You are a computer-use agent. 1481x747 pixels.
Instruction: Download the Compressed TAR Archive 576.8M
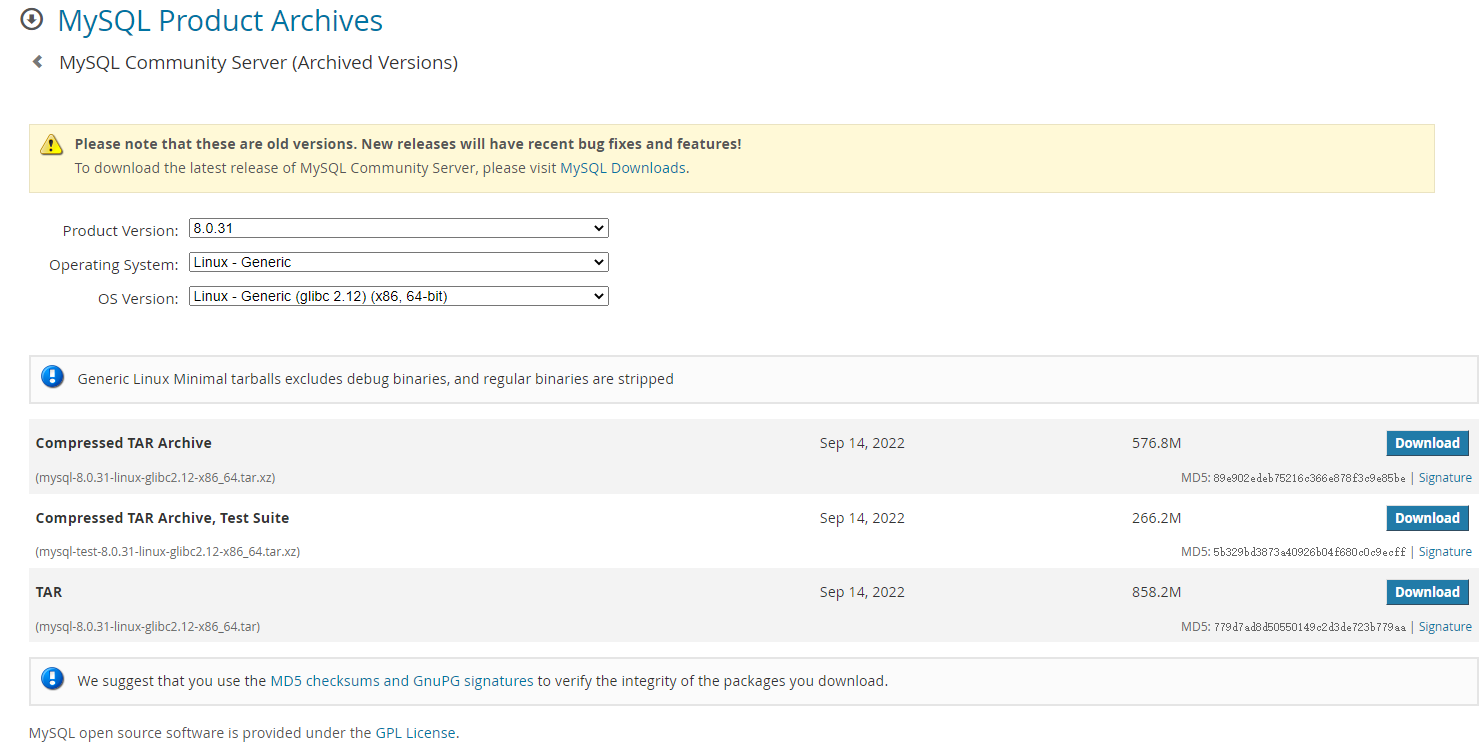point(1427,443)
